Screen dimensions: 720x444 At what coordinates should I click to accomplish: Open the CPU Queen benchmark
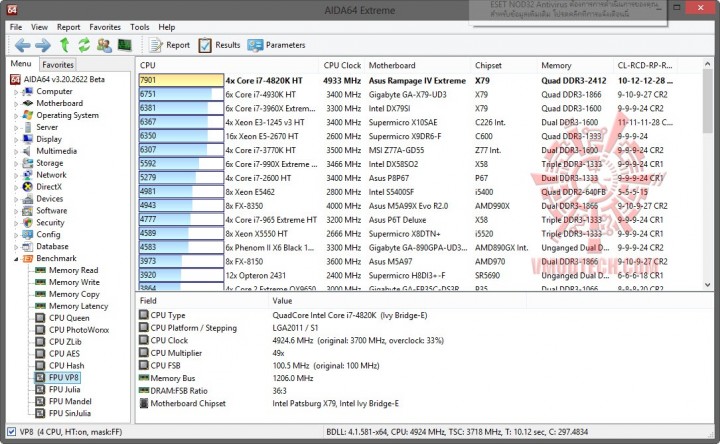point(62,318)
